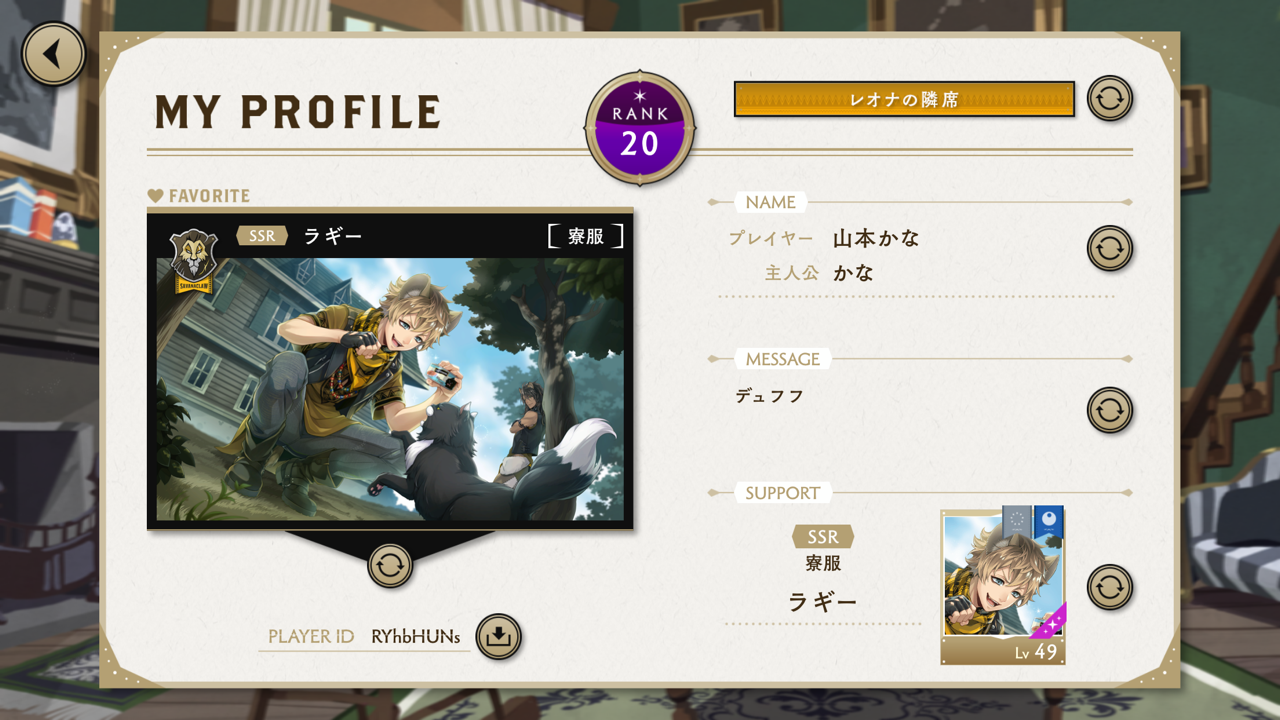Select the レオナの隣席 title banner
This screenshot has height=720, width=1280.
click(x=904, y=99)
